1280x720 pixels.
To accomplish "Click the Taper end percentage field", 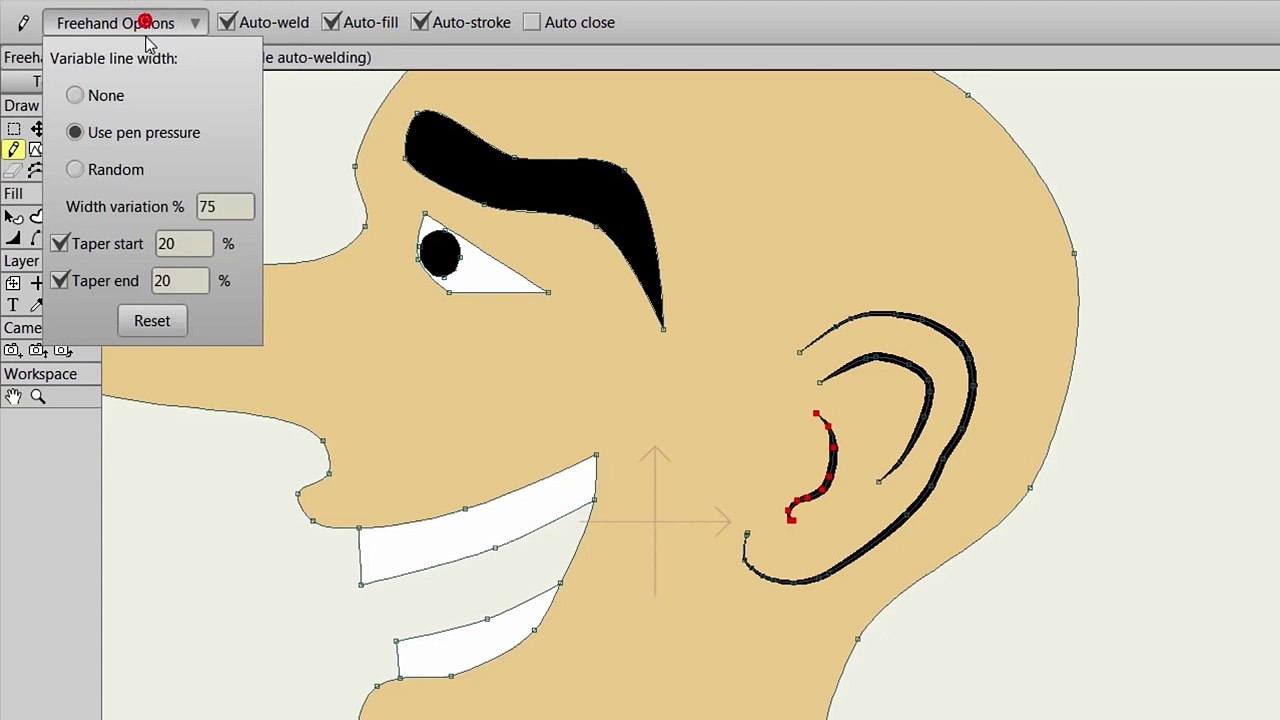I will click(181, 281).
